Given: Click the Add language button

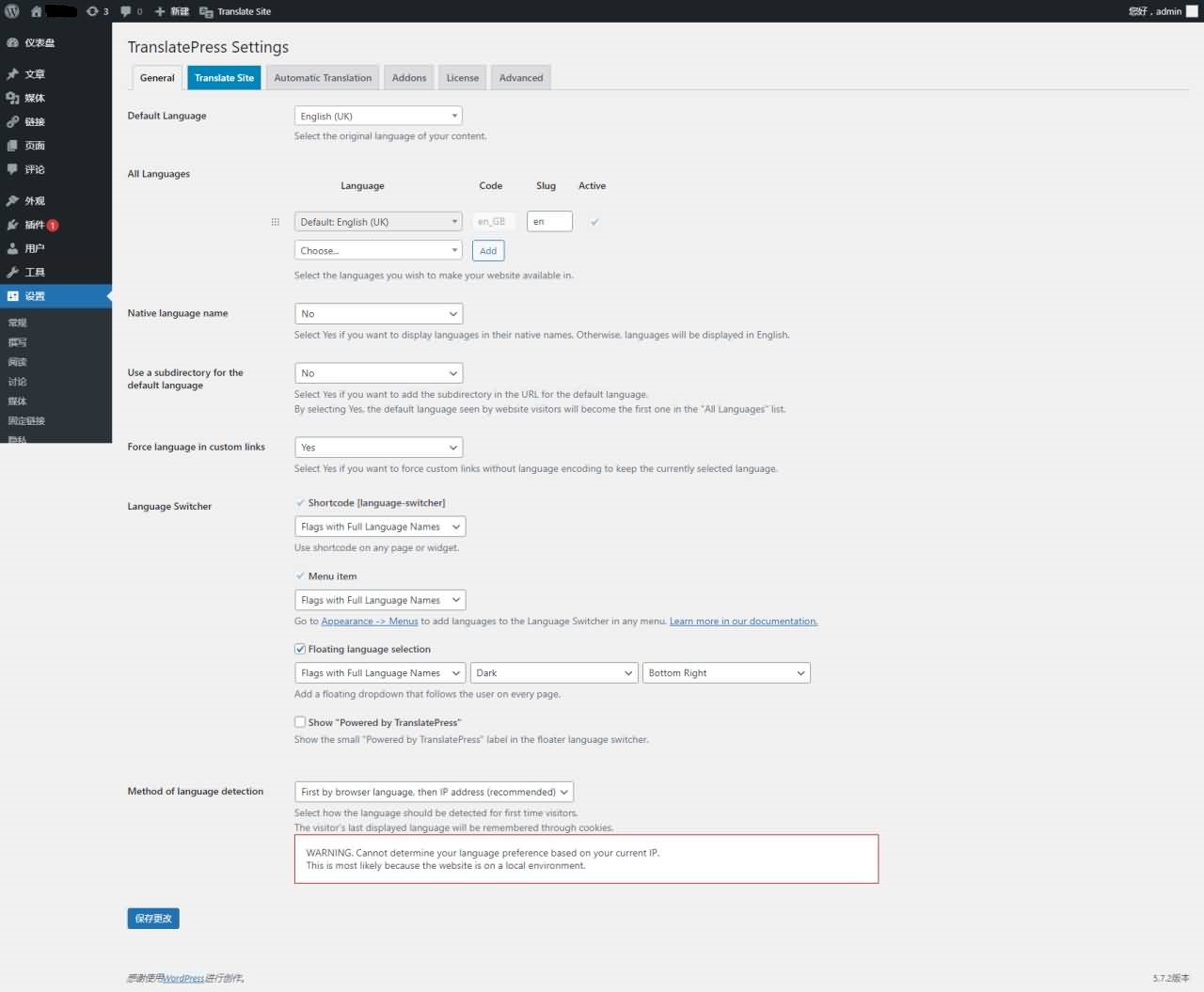Looking at the screenshot, I should pyautogui.click(x=488, y=250).
